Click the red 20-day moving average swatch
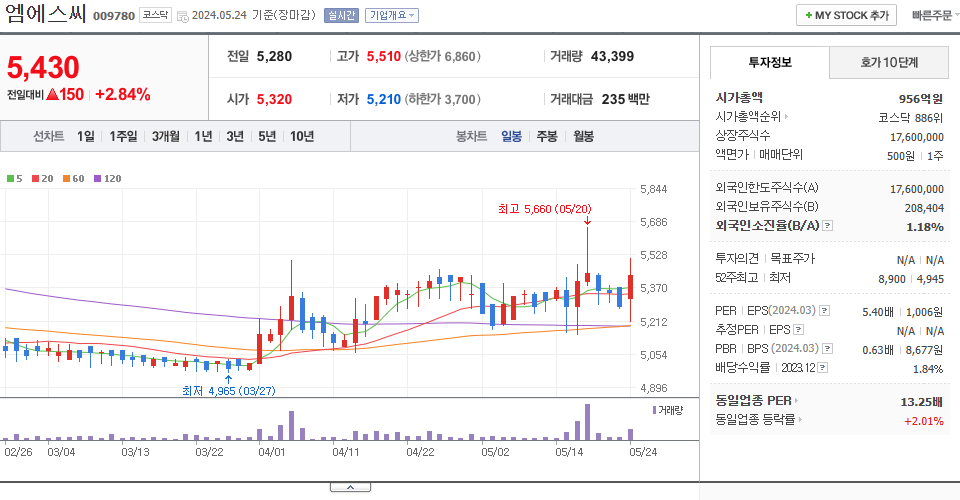Image resolution: width=960 pixels, height=500 pixels. click(36, 179)
